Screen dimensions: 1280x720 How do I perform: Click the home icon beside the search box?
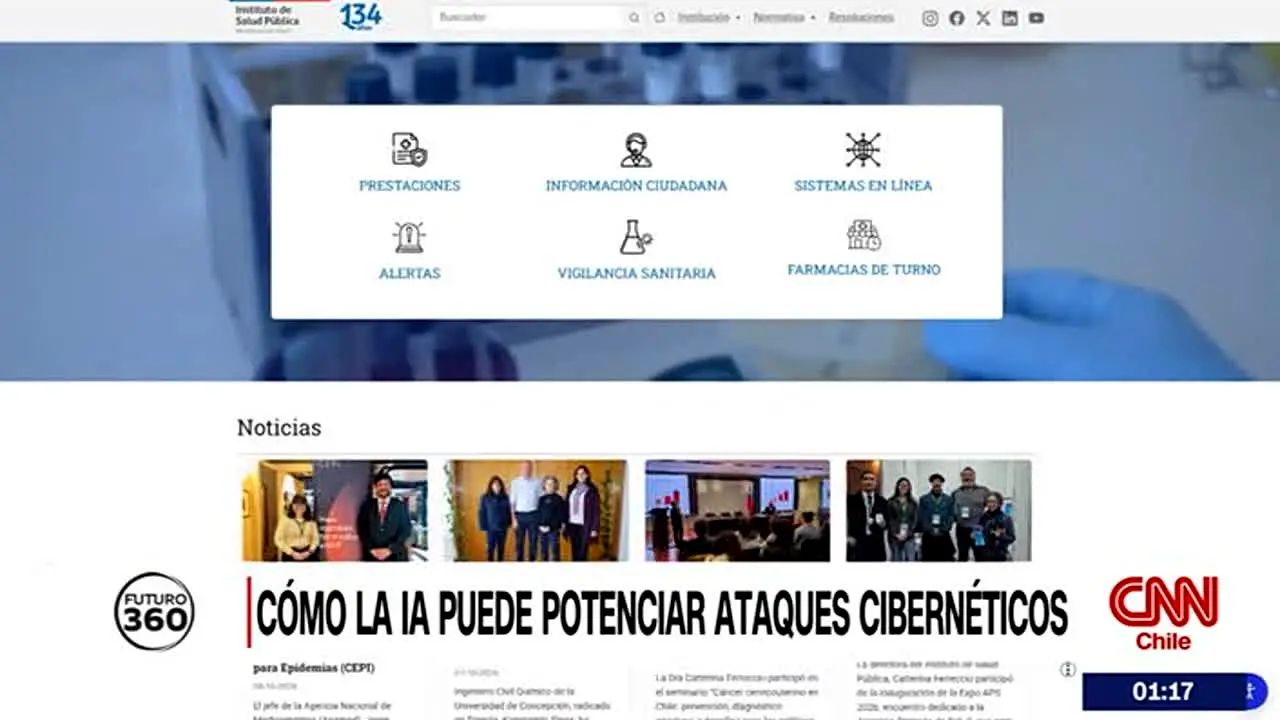pyautogui.click(x=660, y=18)
